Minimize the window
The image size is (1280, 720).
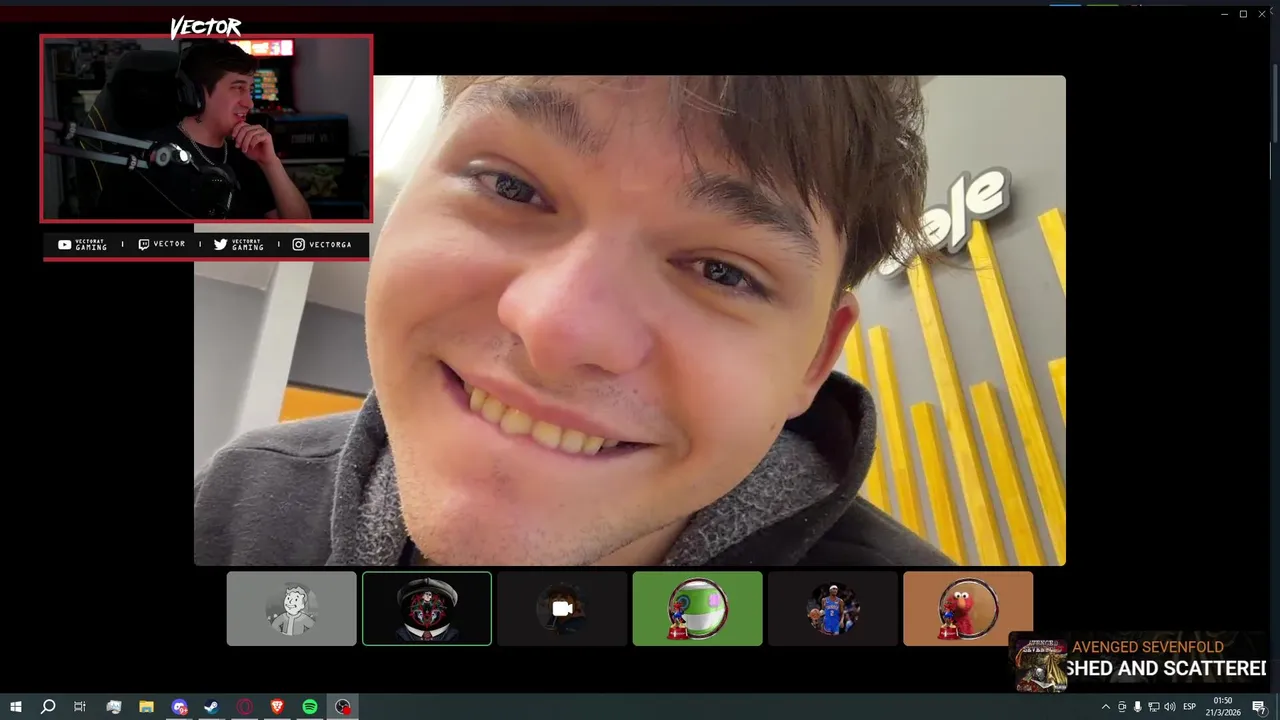point(1226,14)
